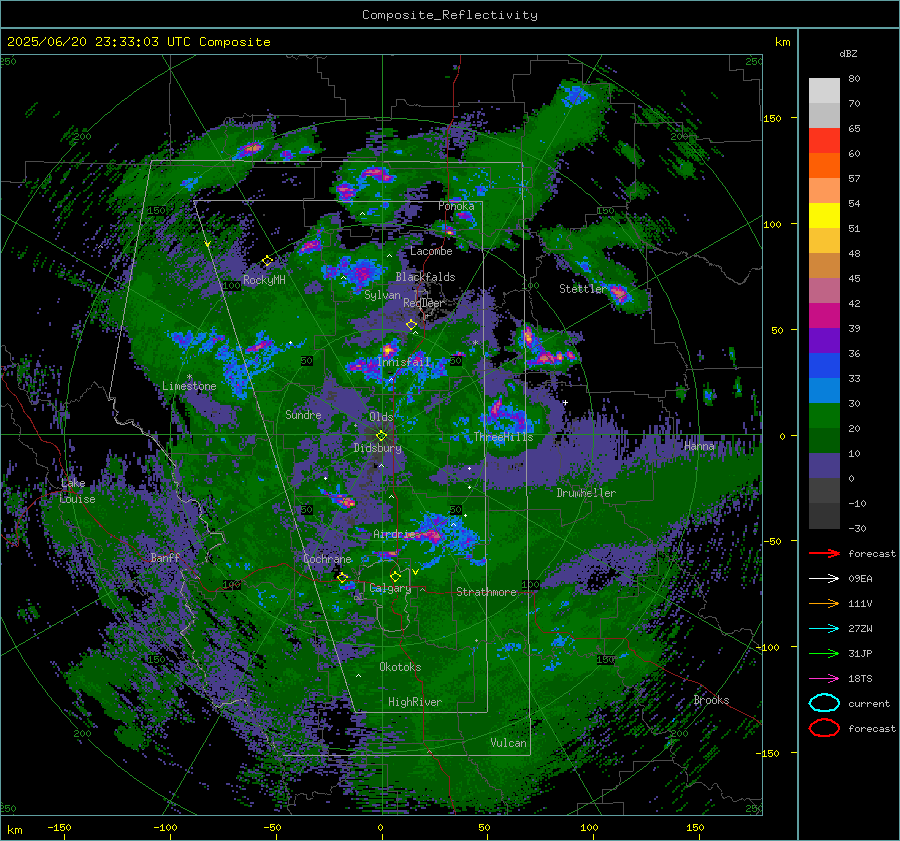Click the Sundre town label
This screenshot has width=900, height=841.
303,414
